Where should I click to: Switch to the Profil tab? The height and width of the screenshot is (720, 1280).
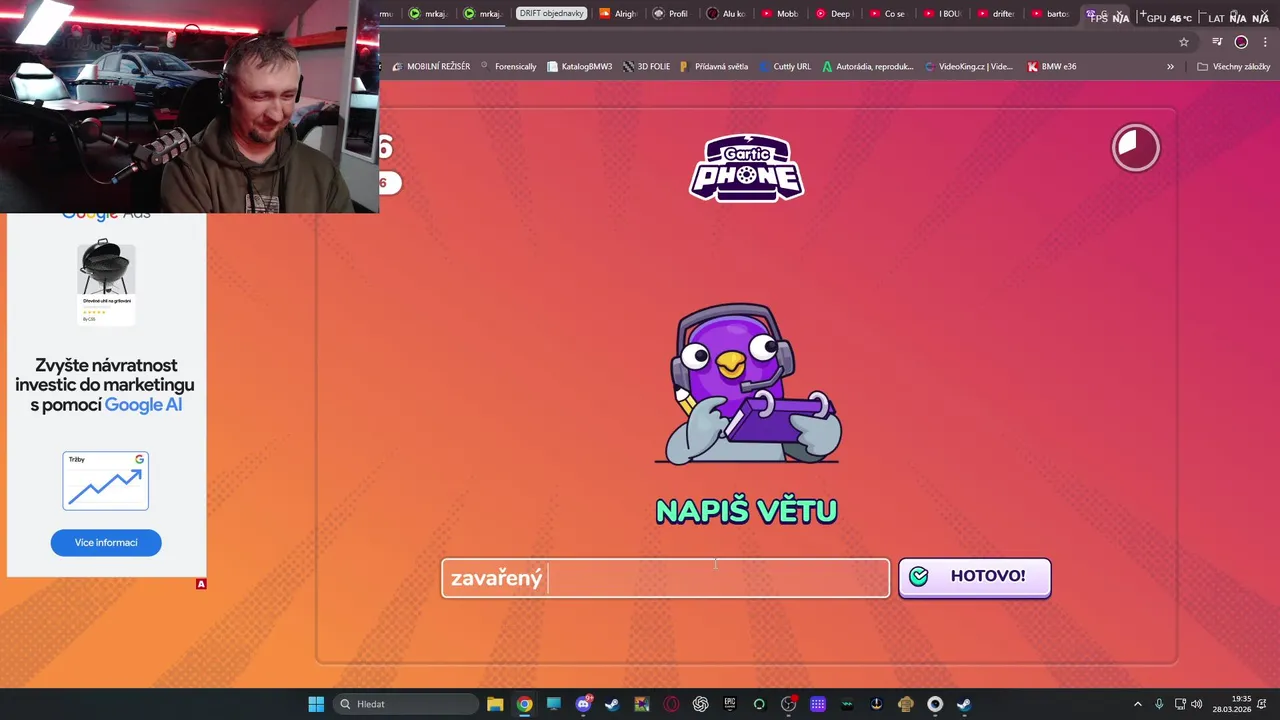[671, 14]
